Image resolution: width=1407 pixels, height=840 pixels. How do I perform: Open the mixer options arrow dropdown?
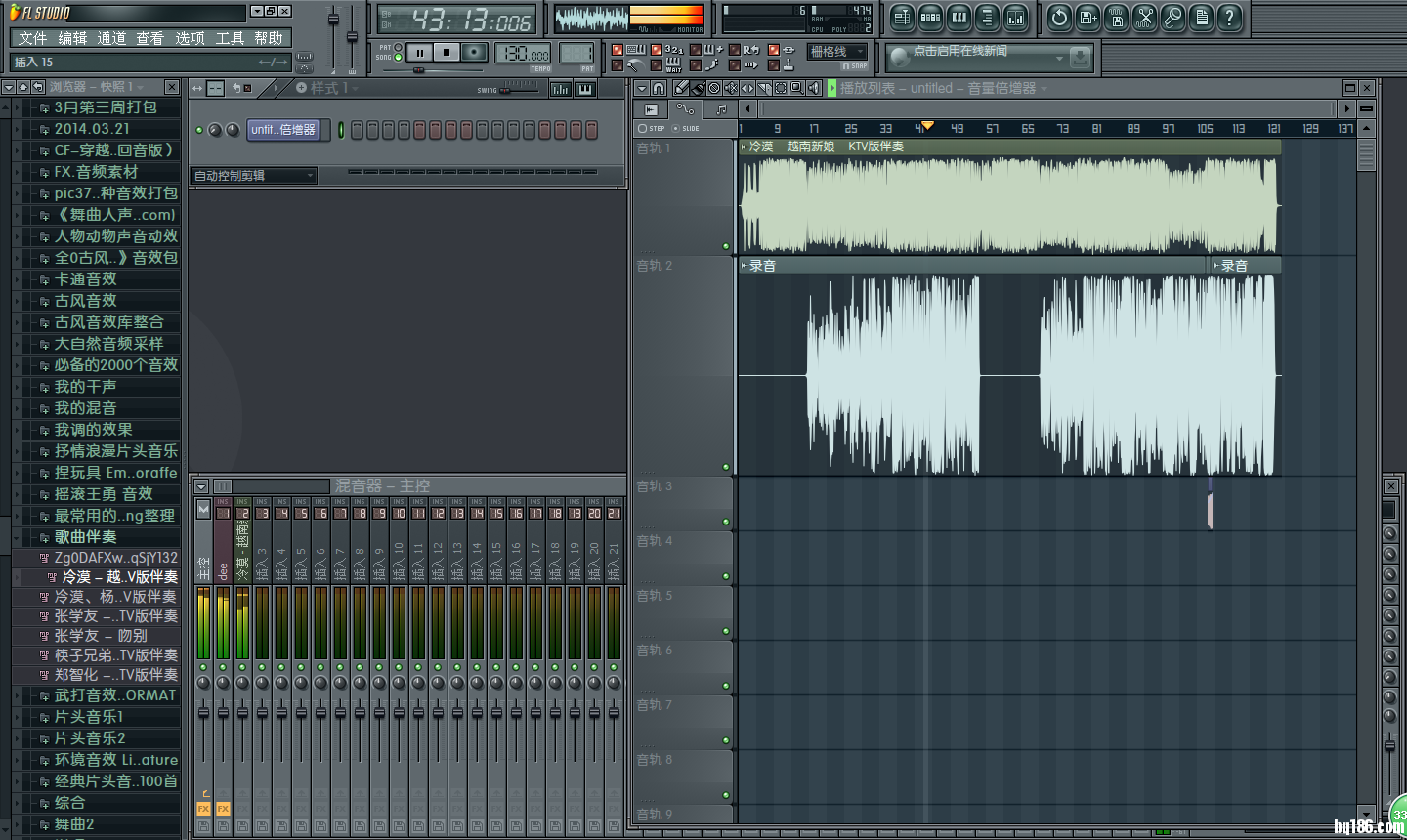201,486
